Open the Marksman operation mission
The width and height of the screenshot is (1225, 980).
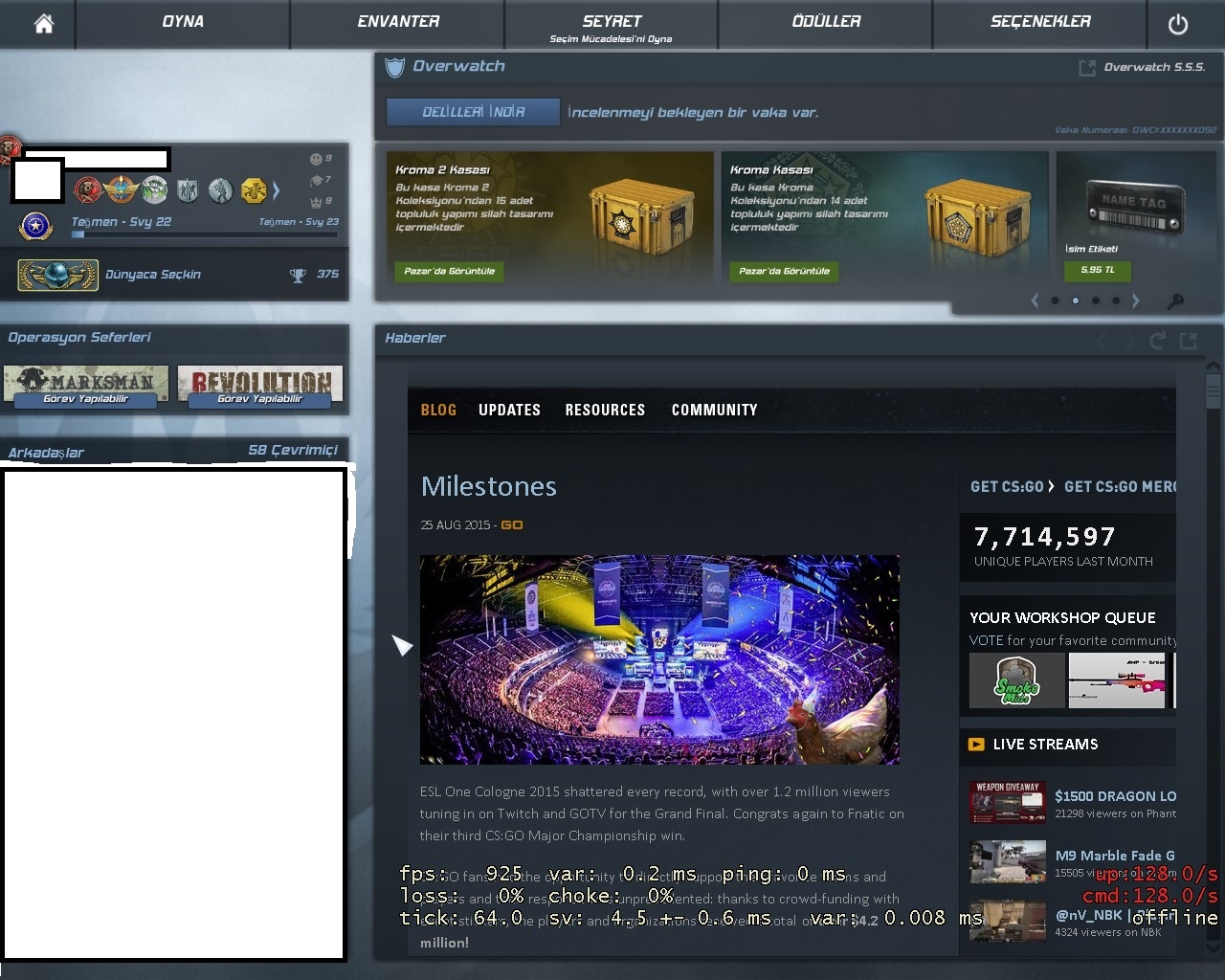click(x=85, y=387)
